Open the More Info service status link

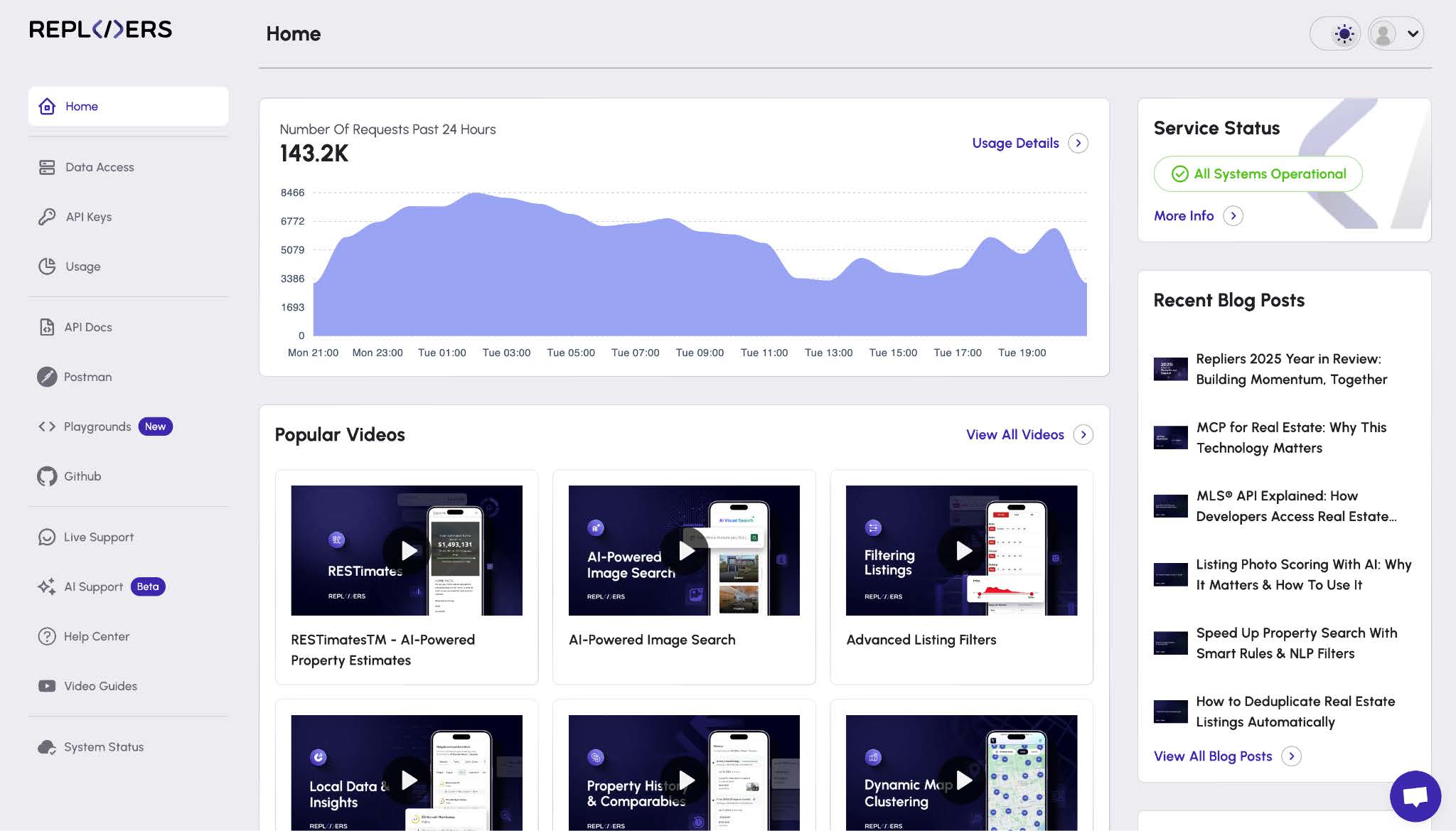(x=1184, y=216)
